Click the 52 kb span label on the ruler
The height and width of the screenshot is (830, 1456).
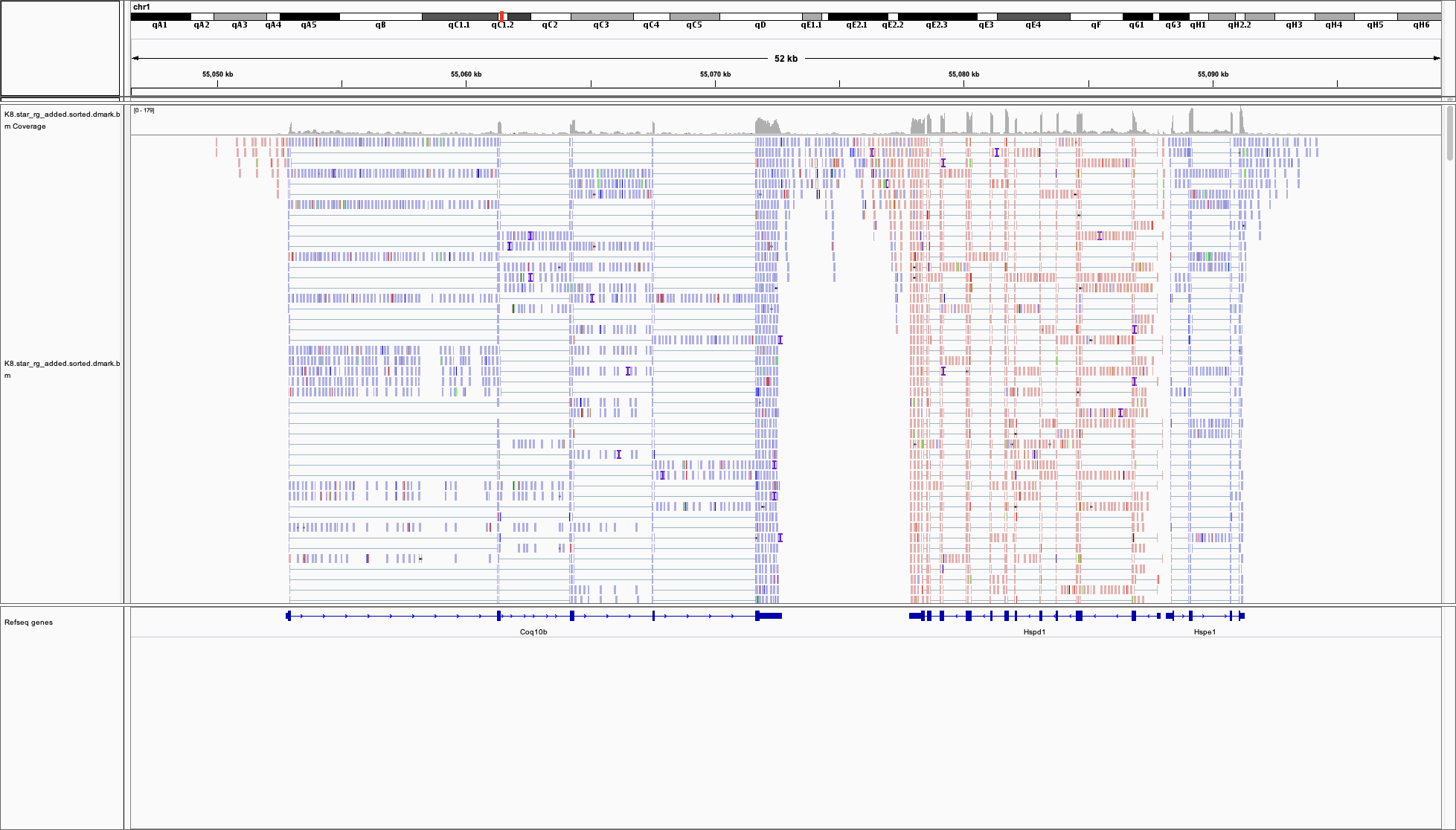[786, 59]
